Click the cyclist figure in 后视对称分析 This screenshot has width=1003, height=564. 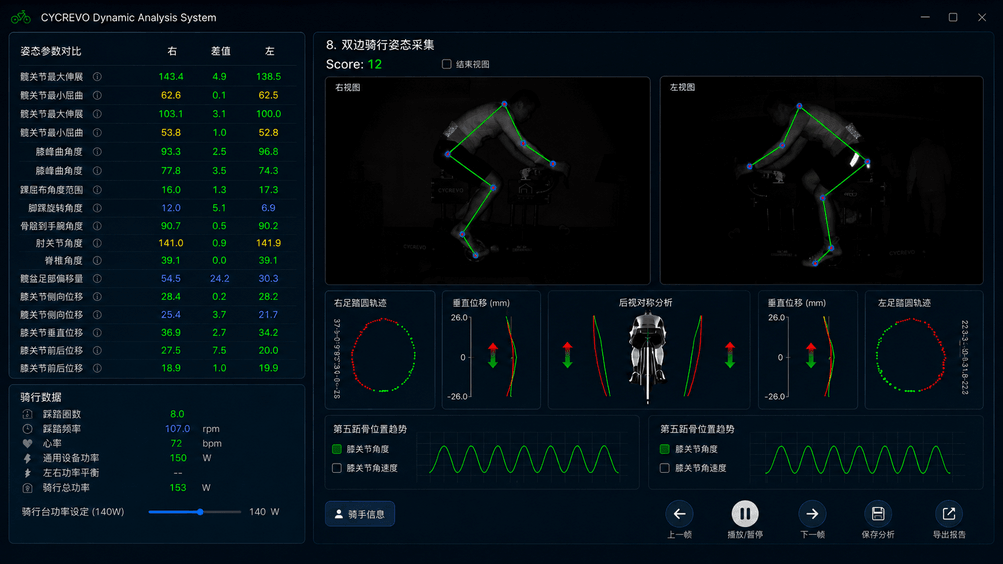[648, 357]
